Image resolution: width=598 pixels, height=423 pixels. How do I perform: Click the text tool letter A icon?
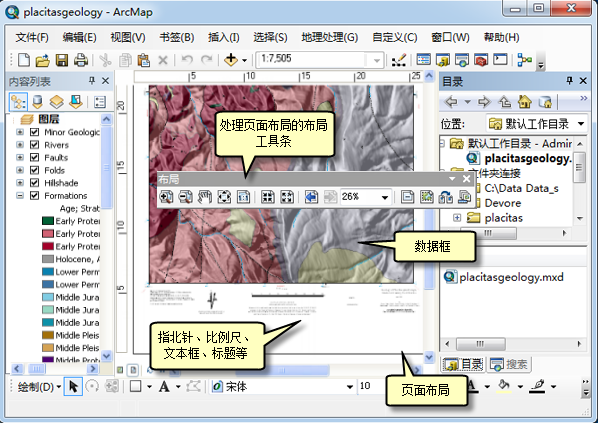164,387
